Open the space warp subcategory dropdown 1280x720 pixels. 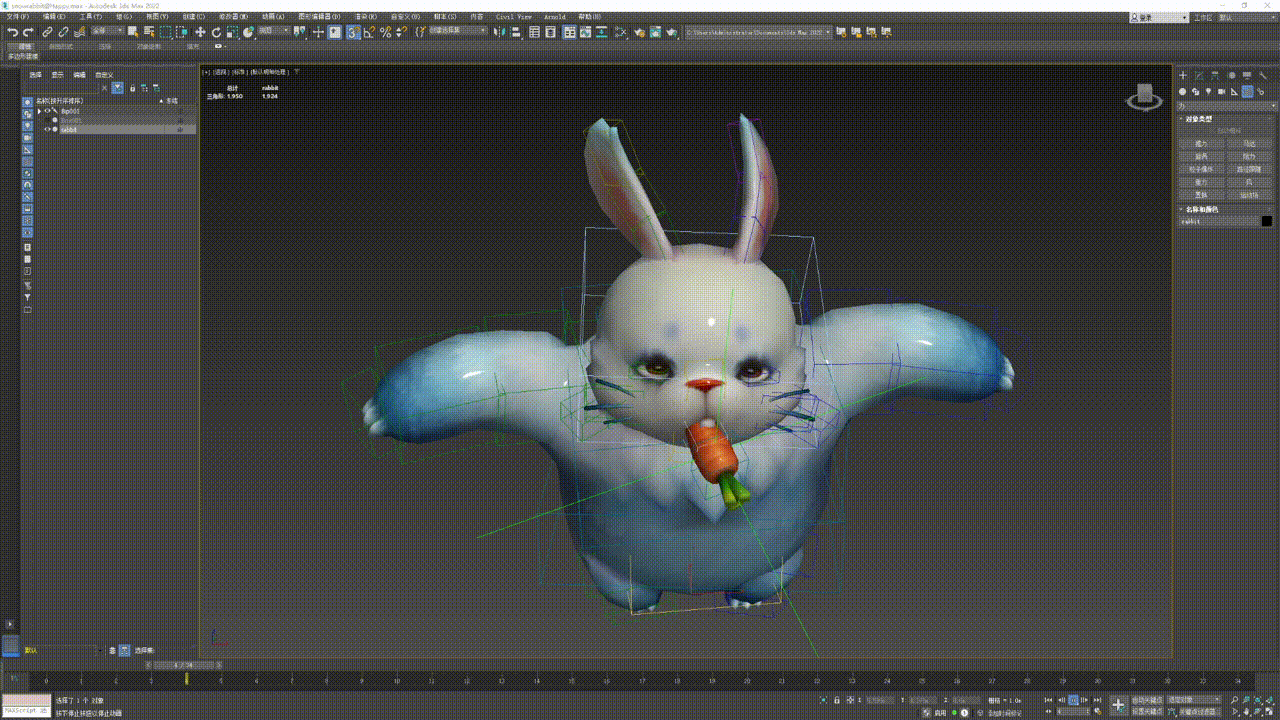pos(1227,106)
